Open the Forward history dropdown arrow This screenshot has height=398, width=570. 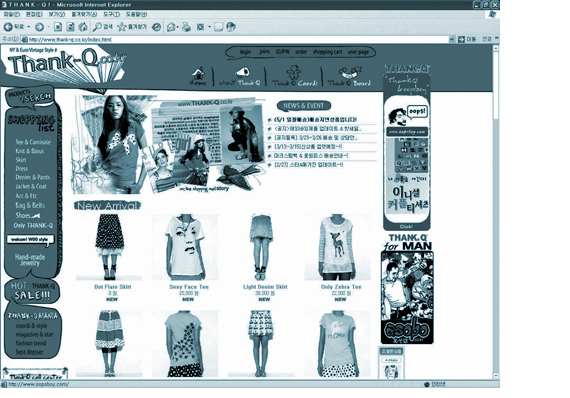coord(48,27)
